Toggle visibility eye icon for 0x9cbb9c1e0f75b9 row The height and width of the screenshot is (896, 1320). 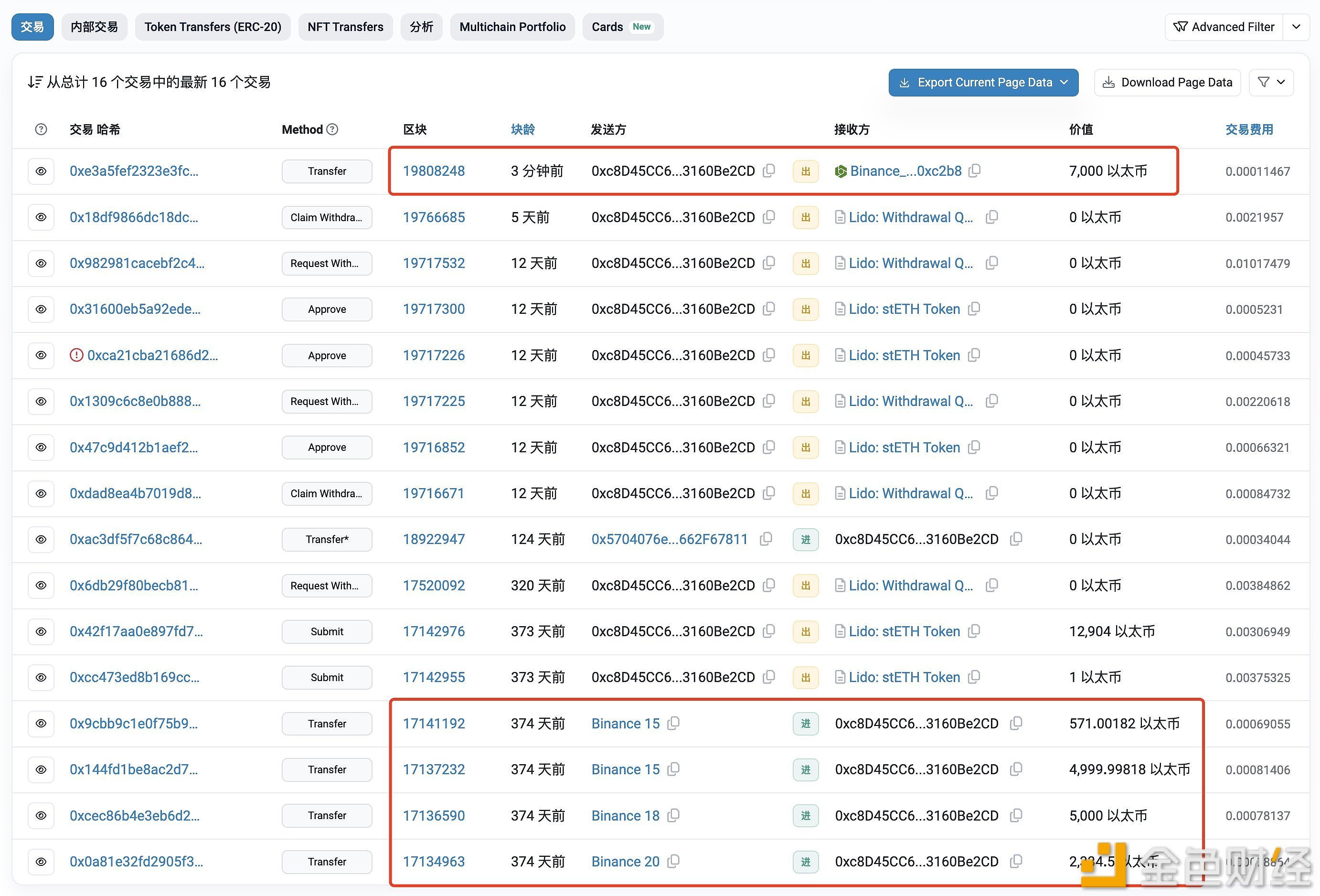point(40,723)
